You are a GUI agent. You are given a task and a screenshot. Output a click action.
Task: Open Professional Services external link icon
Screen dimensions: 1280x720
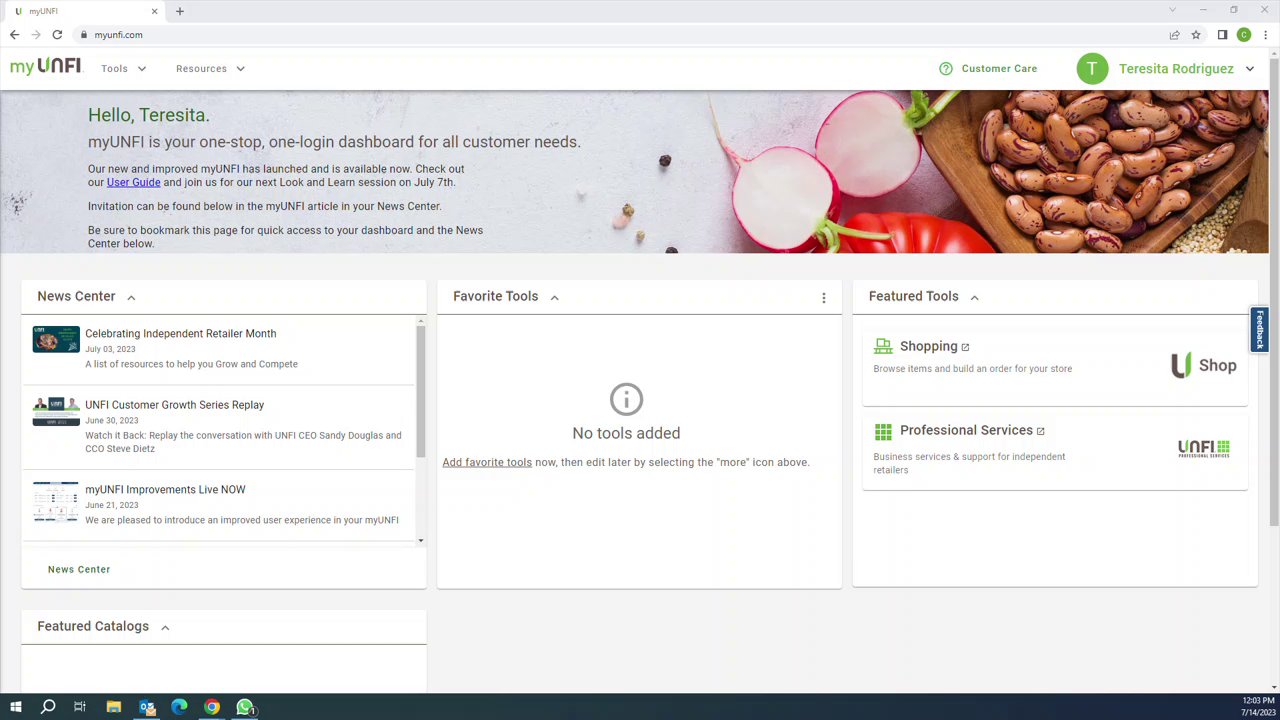(1040, 431)
